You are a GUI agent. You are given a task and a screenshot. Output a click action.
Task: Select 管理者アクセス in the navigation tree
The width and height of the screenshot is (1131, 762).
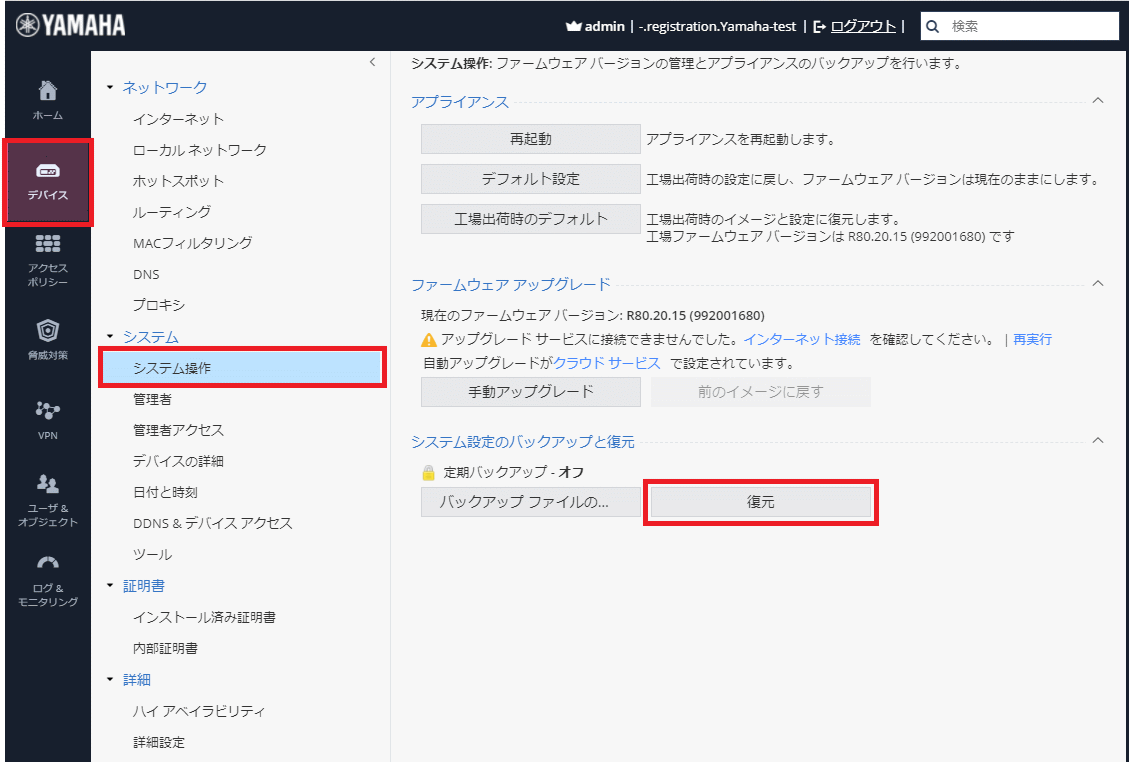[x=178, y=430]
